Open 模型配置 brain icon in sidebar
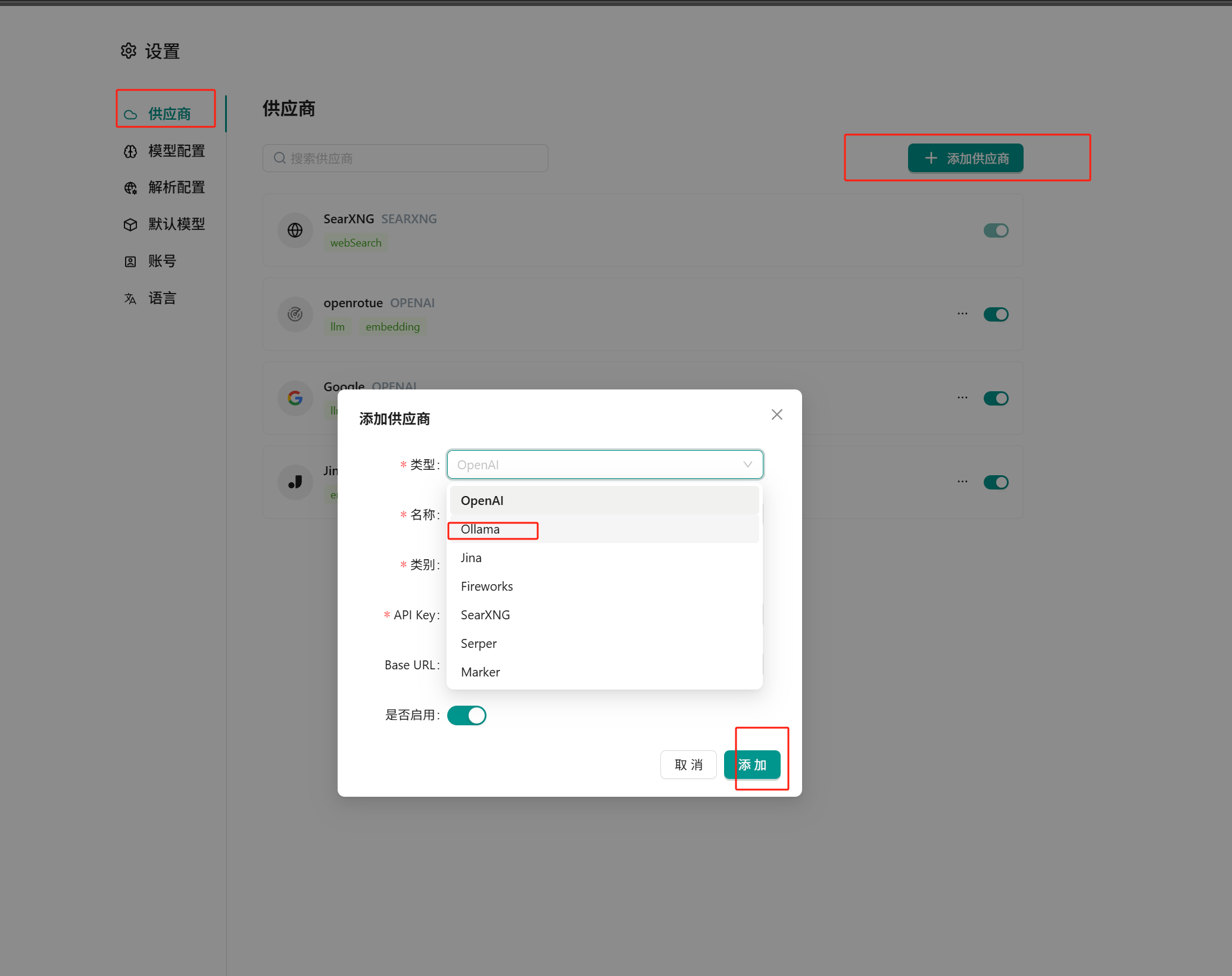This screenshot has height=976, width=1232. point(130,151)
